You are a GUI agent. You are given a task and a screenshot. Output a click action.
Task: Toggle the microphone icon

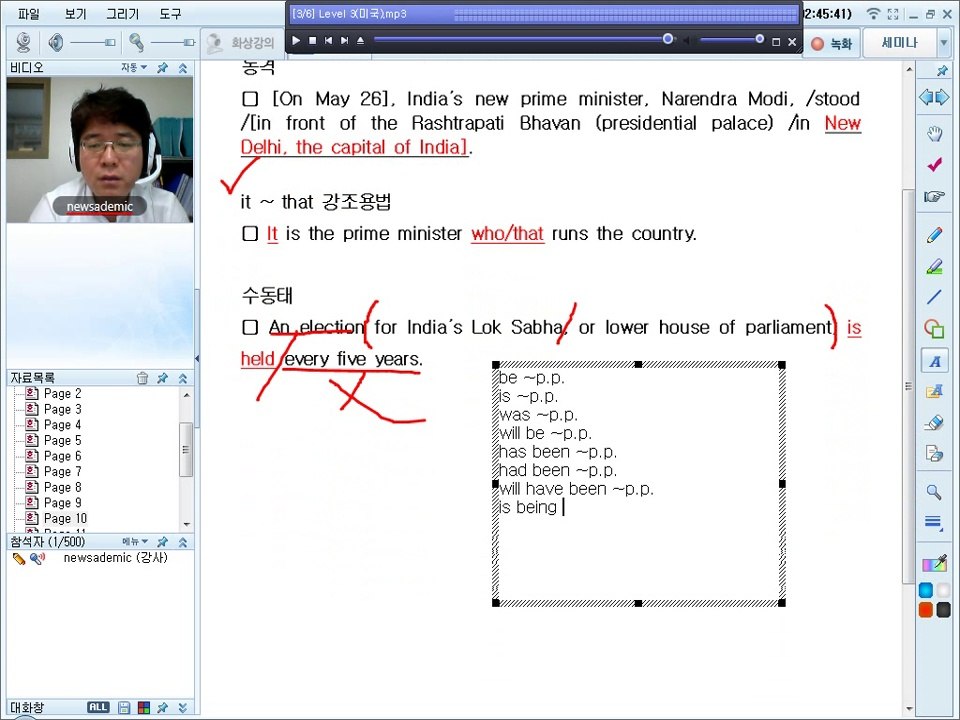[x=137, y=42]
